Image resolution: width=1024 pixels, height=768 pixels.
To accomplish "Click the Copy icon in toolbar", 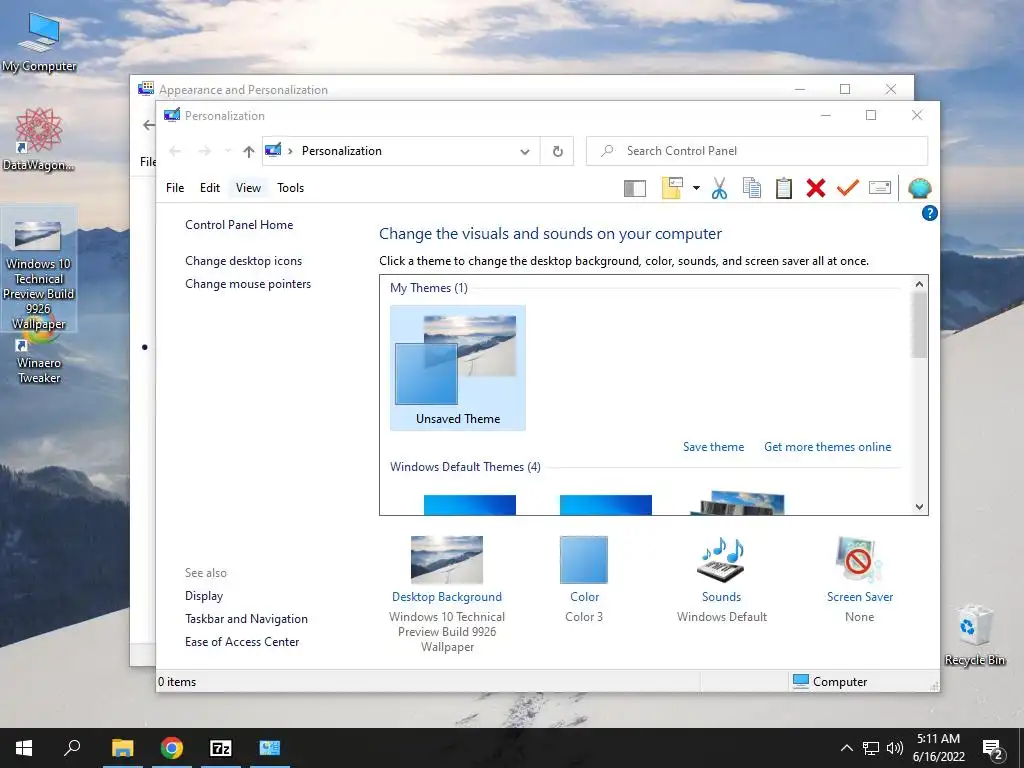I will coord(752,188).
